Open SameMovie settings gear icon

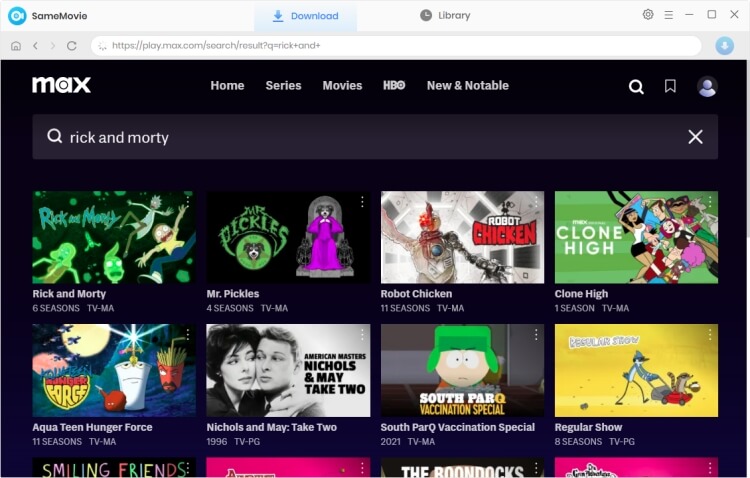pyautogui.click(x=648, y=14)
